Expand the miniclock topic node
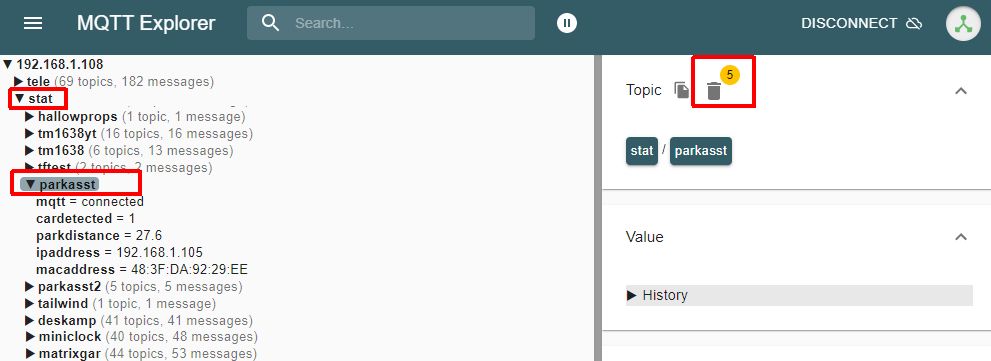Screen dimensions: 991x361 pos(30,337)
